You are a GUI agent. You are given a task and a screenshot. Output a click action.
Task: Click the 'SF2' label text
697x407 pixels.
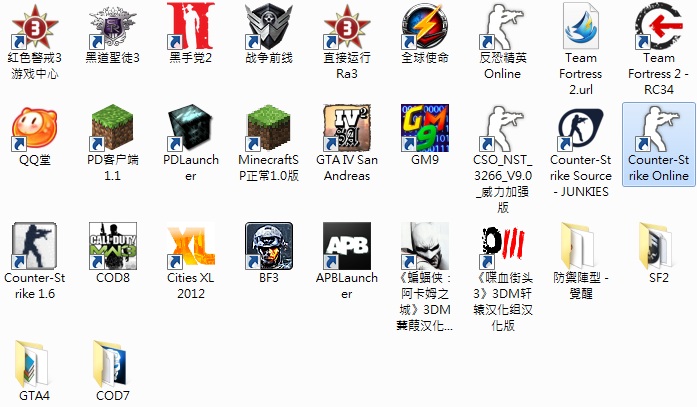pos(659,278)
